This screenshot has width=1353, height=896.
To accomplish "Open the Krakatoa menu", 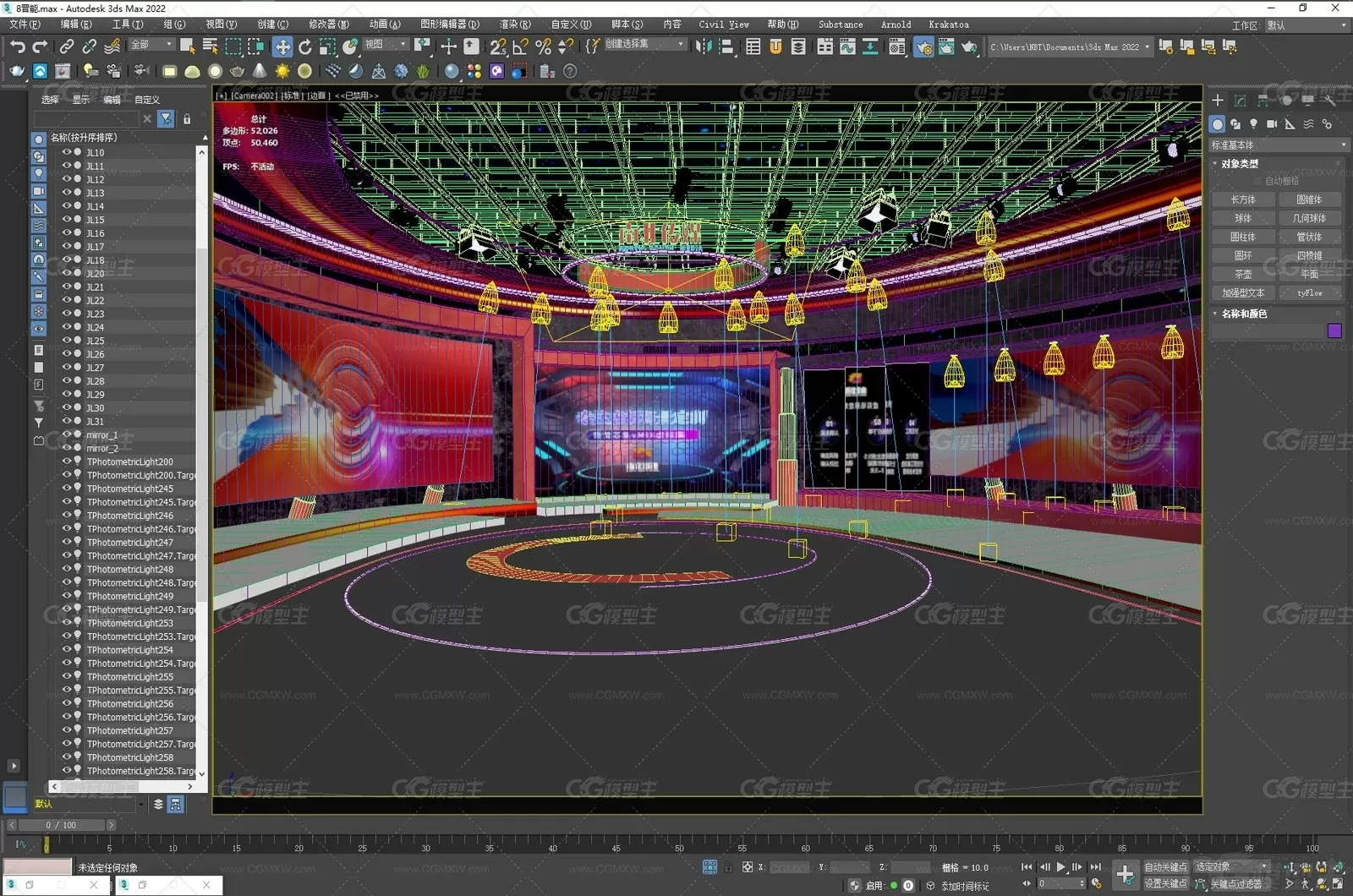I will point(949,25).
